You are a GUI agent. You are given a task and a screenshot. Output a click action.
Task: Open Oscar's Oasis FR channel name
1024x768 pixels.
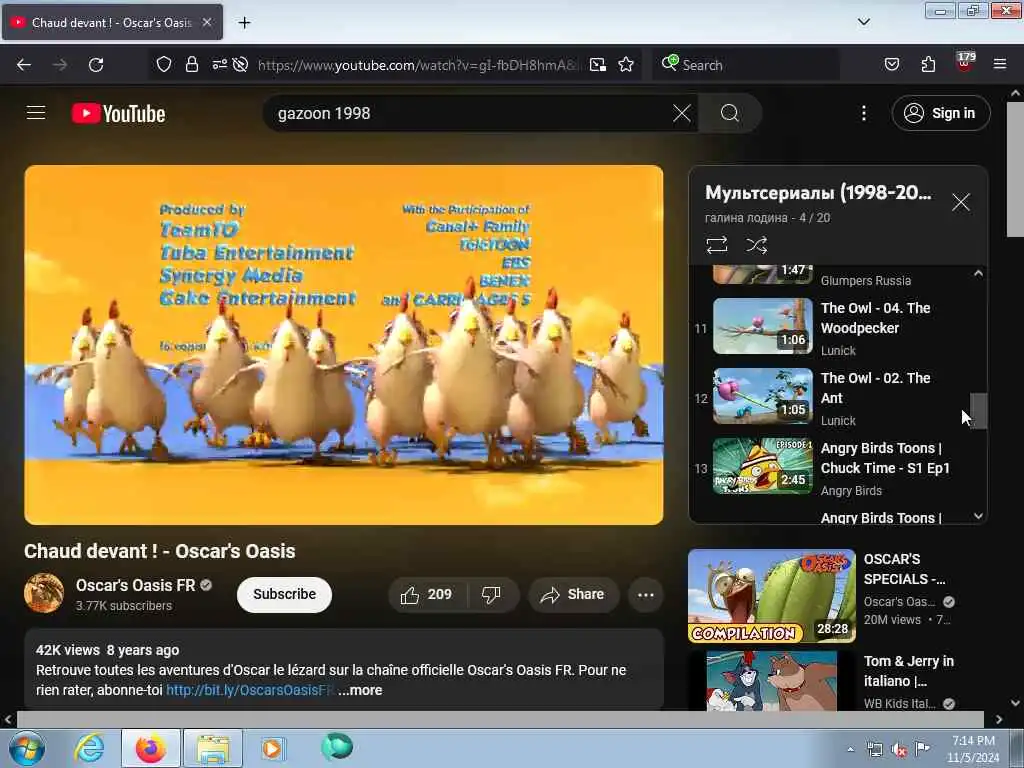tap(135, 585)
